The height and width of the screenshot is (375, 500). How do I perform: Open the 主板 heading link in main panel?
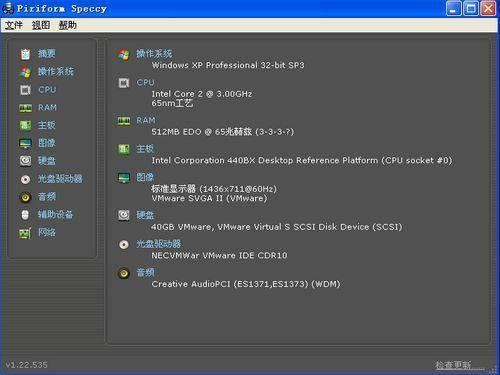pyautogui.click(x=145, y=149)
